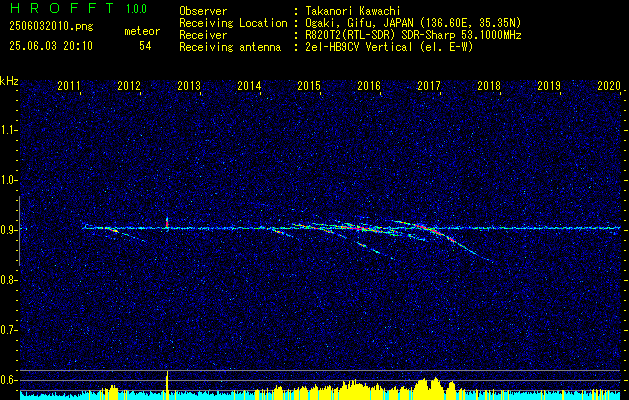
Task: Click time axis label 2014
Action: (249, 85)
